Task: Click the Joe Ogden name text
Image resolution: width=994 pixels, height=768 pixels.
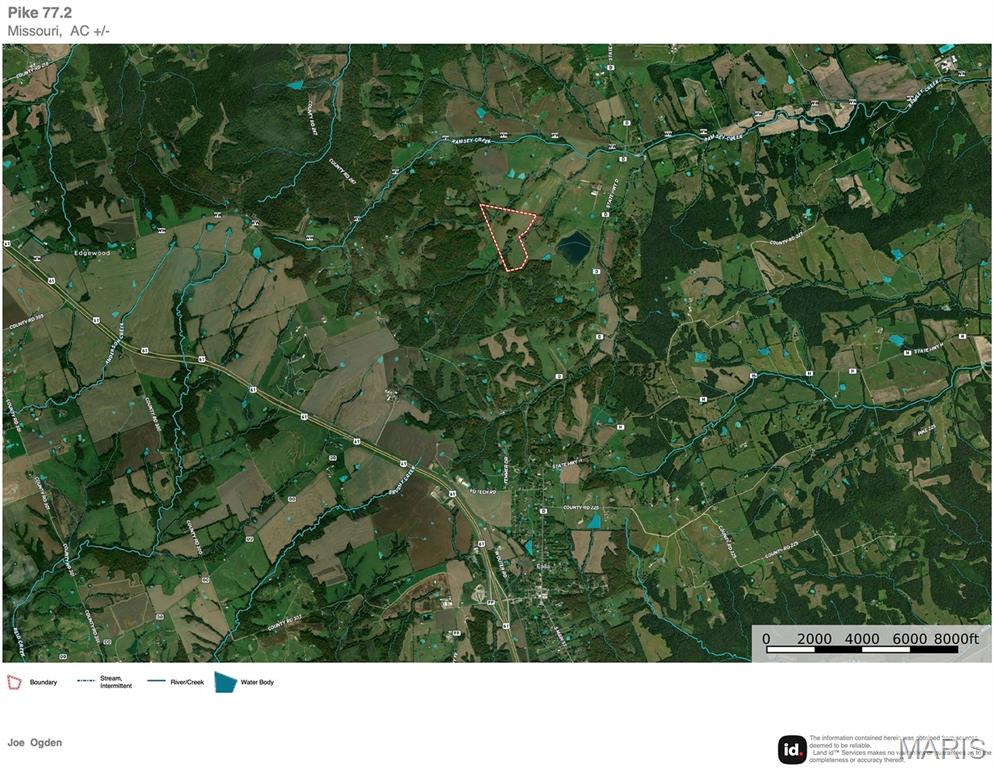Action: 35,743
